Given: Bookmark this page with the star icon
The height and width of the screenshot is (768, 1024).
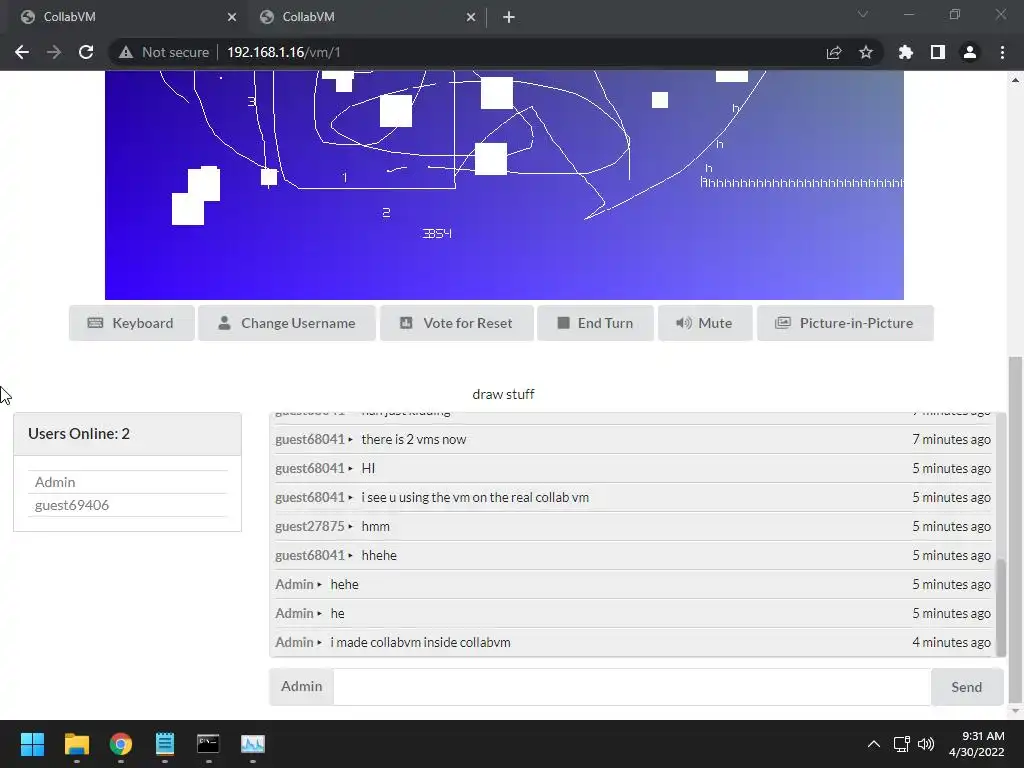Looking at the screenshot, I should point(865,52).
